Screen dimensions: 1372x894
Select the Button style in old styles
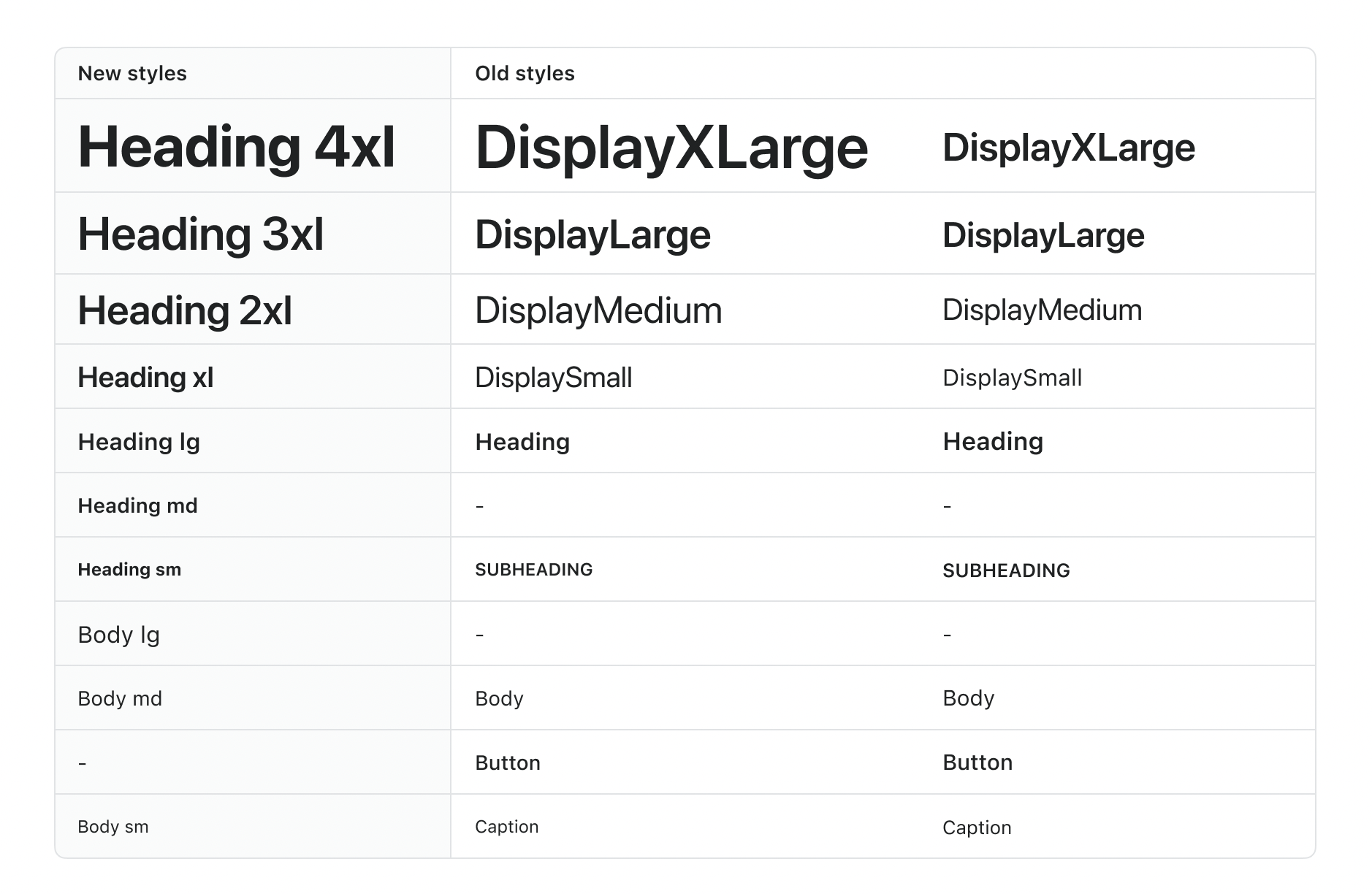coord(507,762)
